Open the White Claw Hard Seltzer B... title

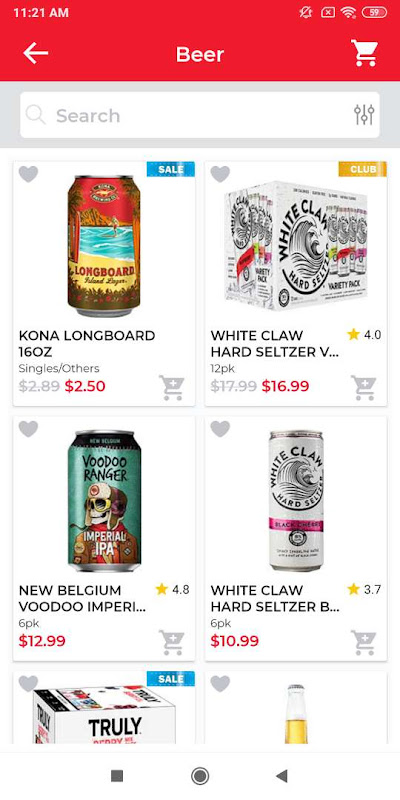click(275, 598)
